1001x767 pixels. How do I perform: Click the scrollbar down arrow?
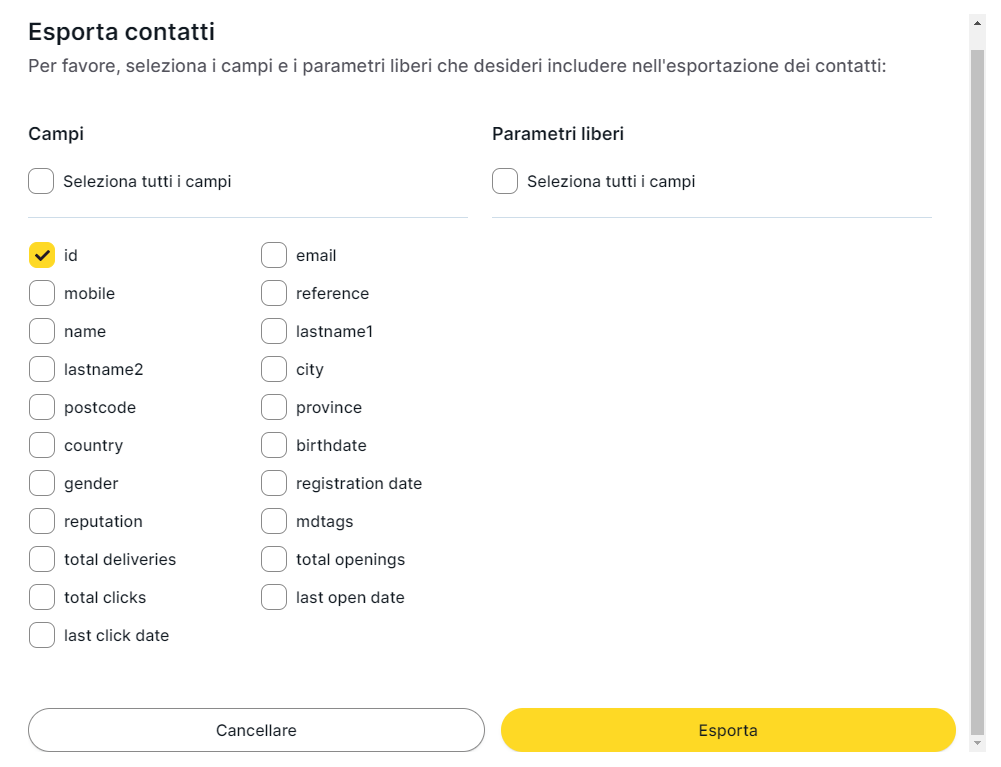point(978,744)
